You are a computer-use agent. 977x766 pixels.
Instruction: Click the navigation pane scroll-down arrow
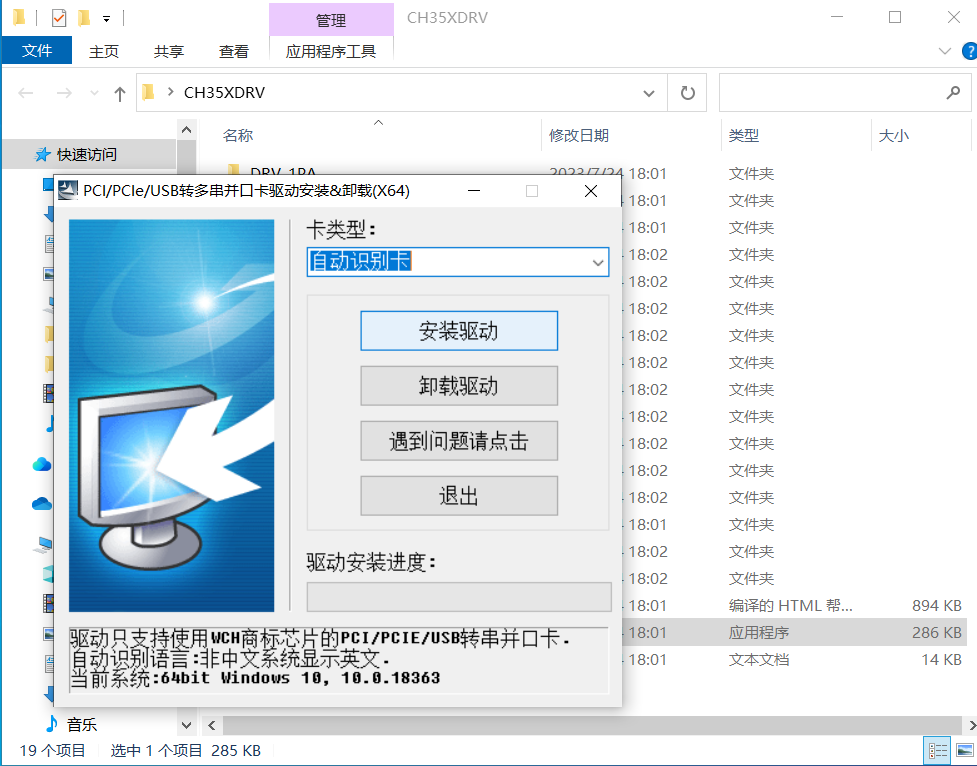tap(186, 725)
